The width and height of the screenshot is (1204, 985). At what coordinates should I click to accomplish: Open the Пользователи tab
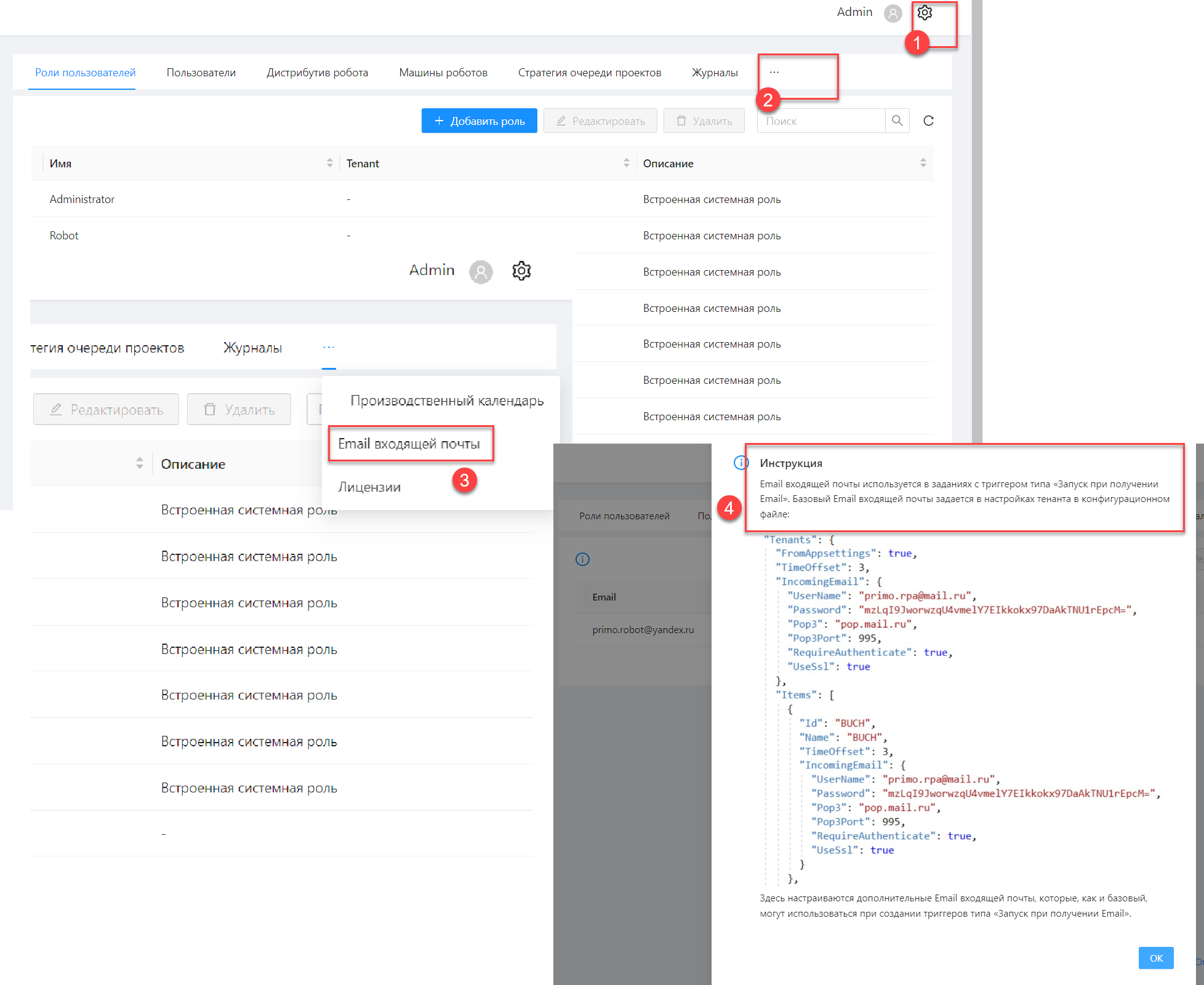pyautogui.click(x=201, y=73)
